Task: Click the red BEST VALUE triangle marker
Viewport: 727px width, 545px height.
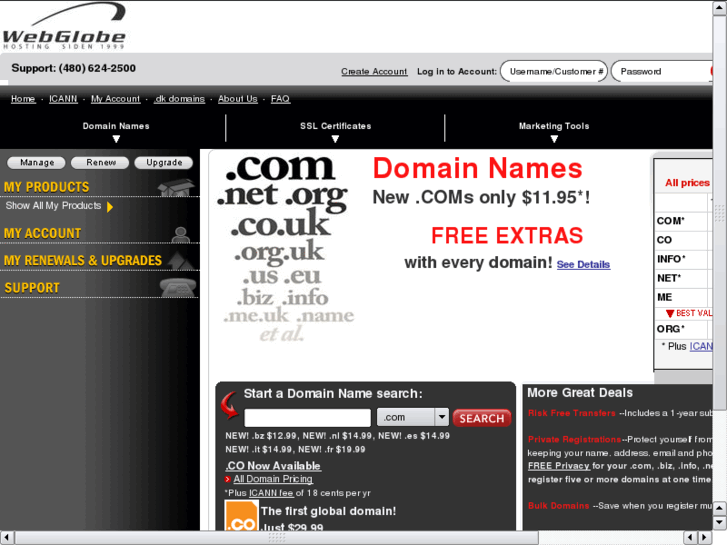Action: [670, 314]
